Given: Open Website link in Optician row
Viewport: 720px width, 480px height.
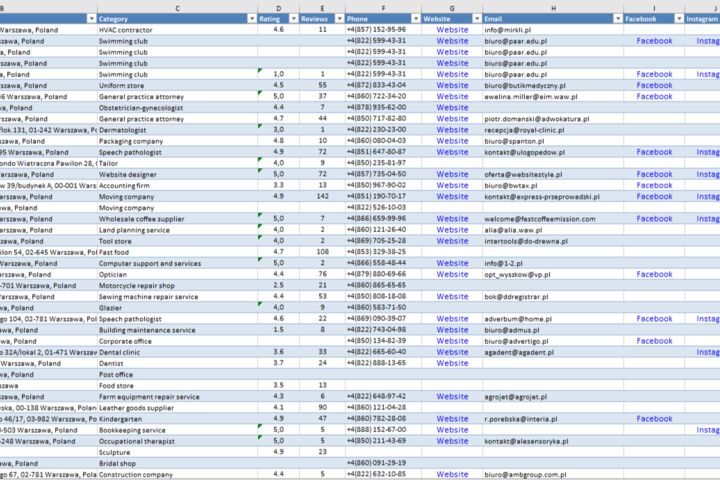Looking at the screenshot, I should point(452,274).
